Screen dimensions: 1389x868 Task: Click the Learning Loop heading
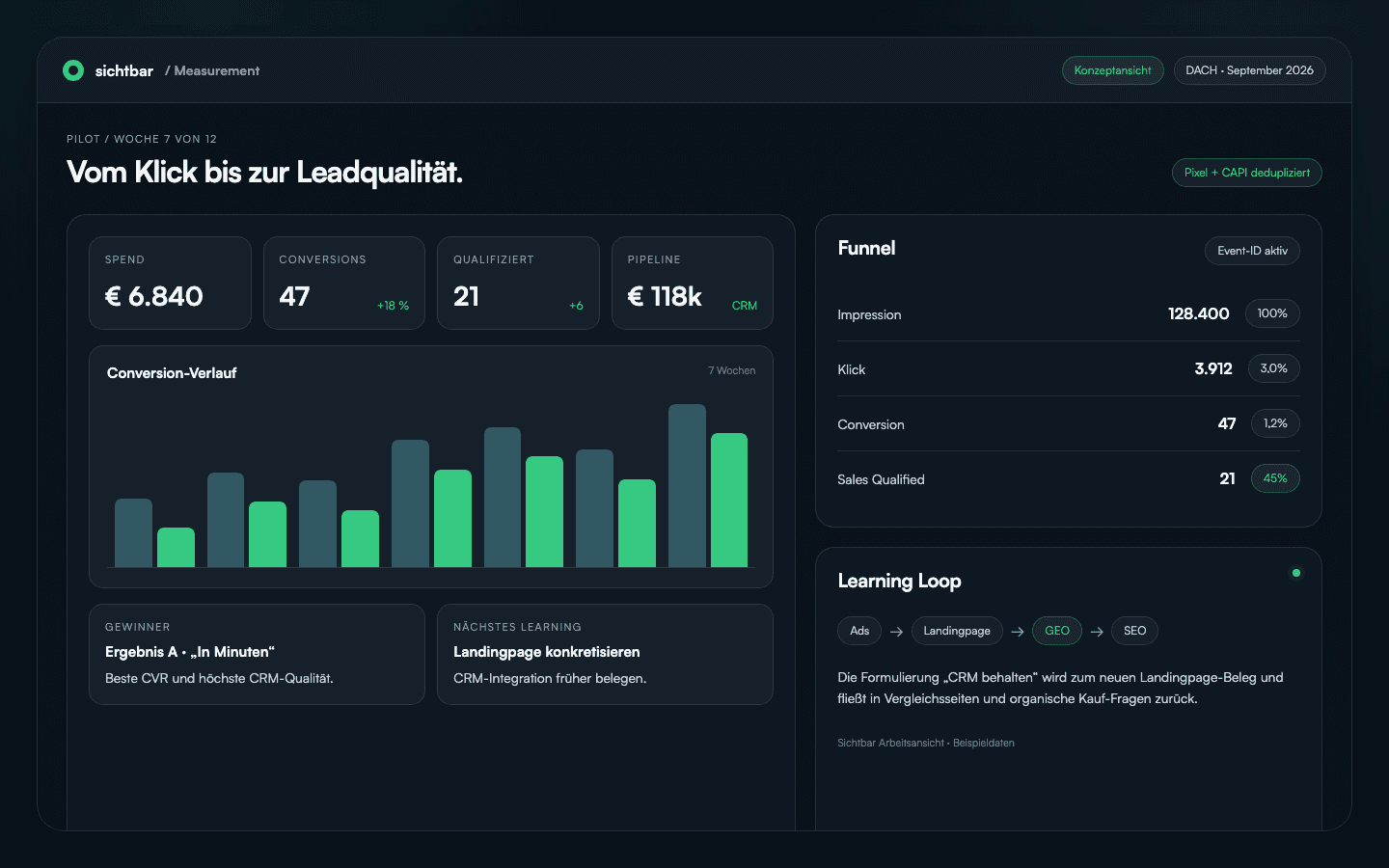coord(899,581)
